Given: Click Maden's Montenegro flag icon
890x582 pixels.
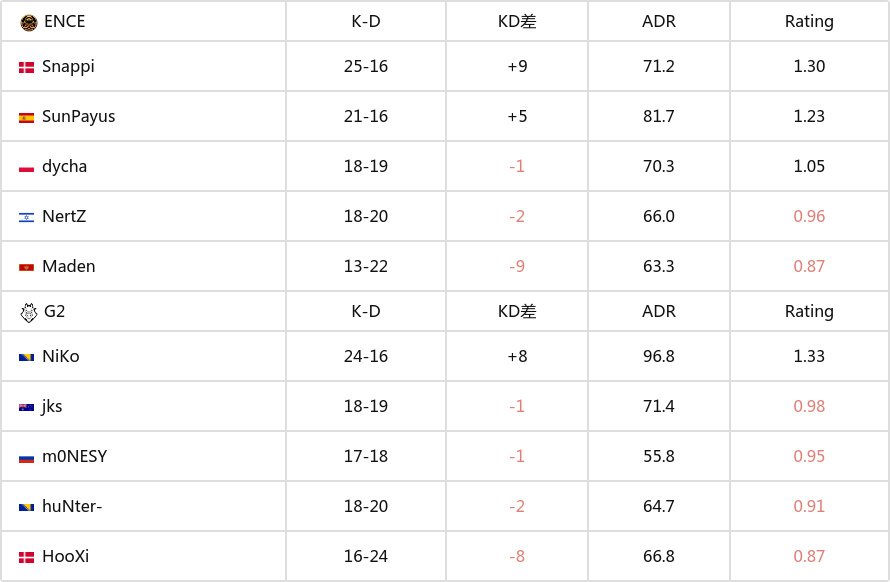Looking at the screenshot, I should [x=26, y=268].
